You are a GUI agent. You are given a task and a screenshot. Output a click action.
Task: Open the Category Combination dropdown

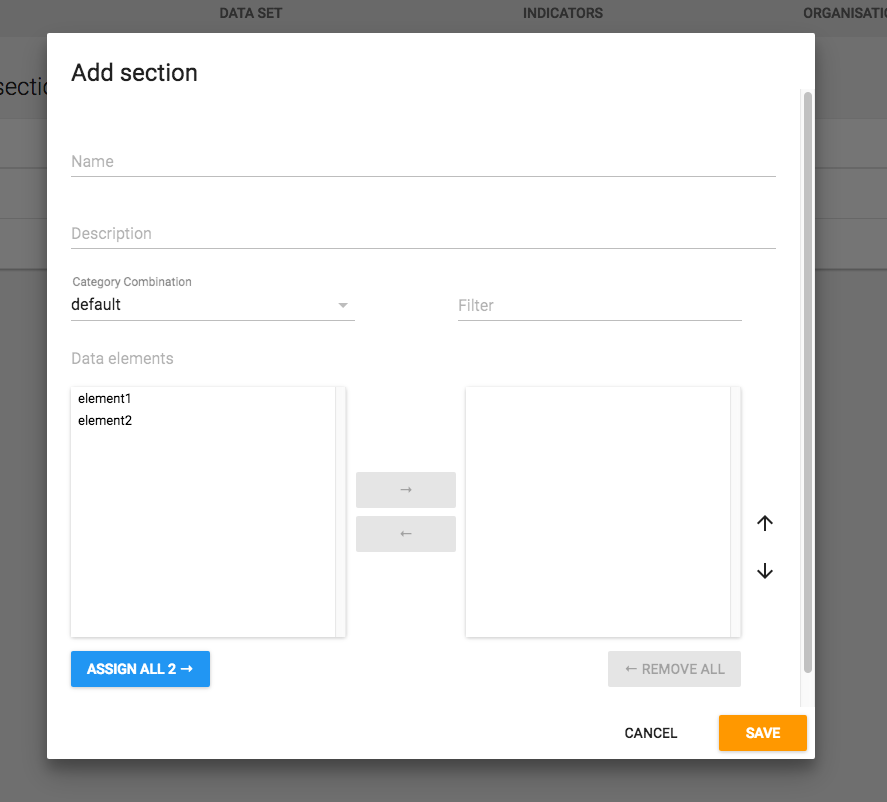[212, 305]
